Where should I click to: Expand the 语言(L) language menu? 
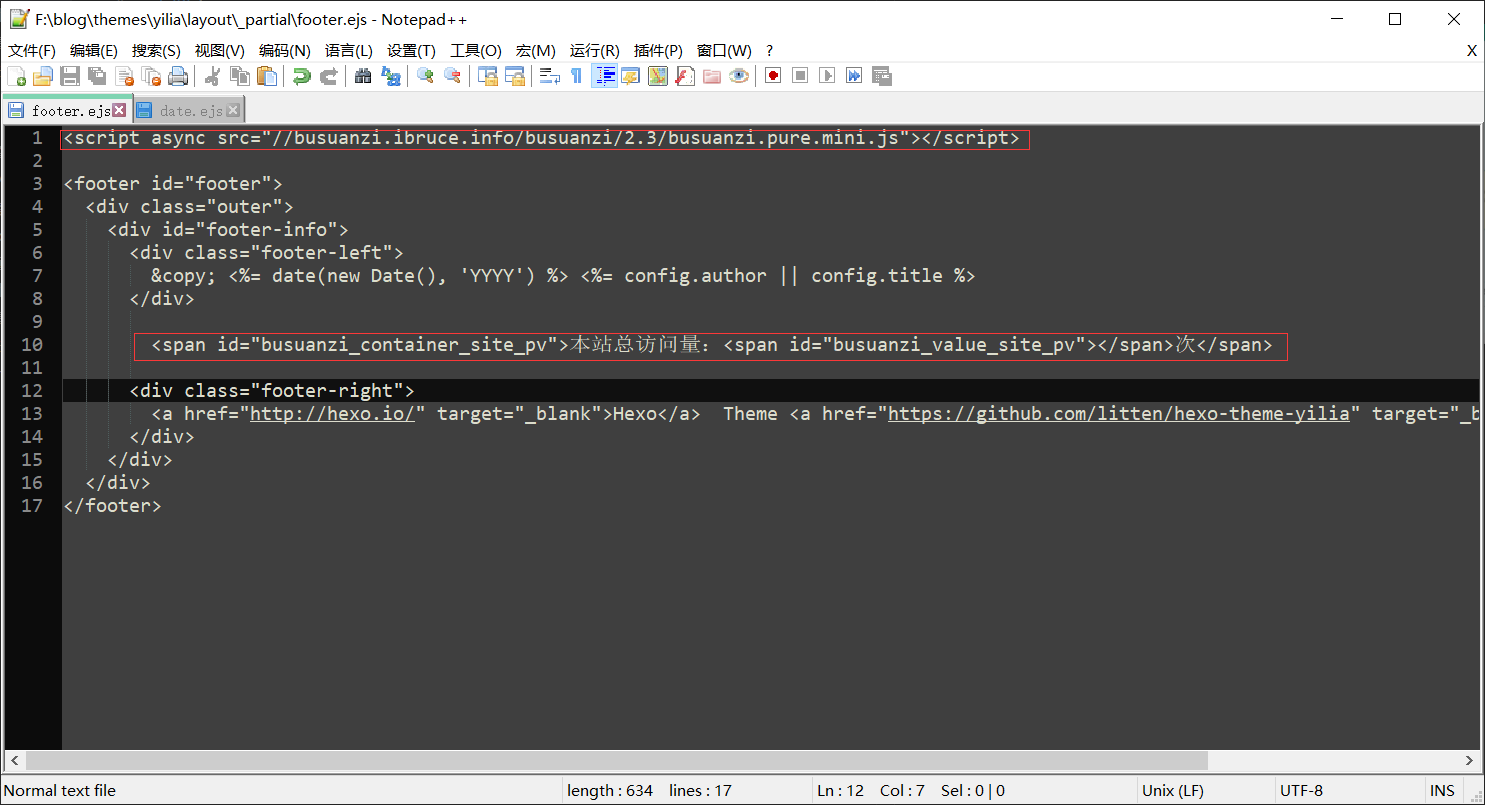[x=348, y=51]
